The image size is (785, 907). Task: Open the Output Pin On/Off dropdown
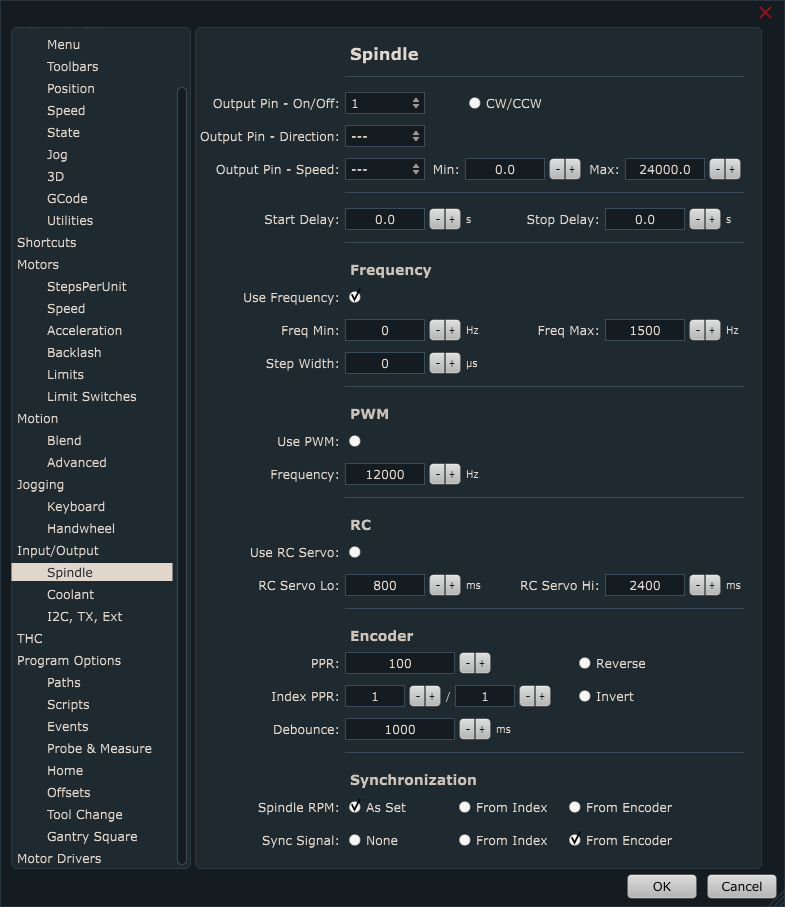[x=385, y=104]
